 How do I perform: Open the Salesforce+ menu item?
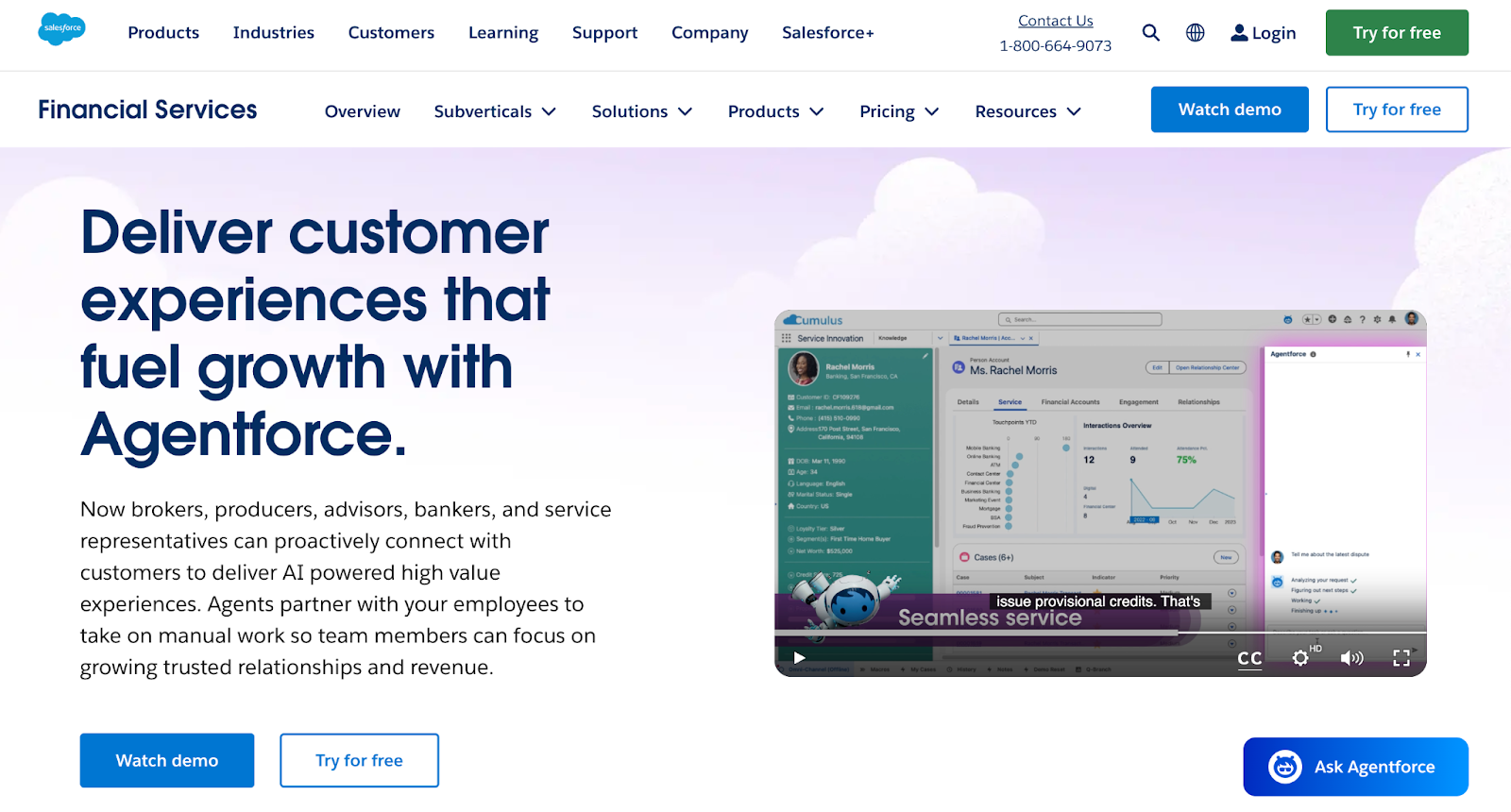coord(828,32)
